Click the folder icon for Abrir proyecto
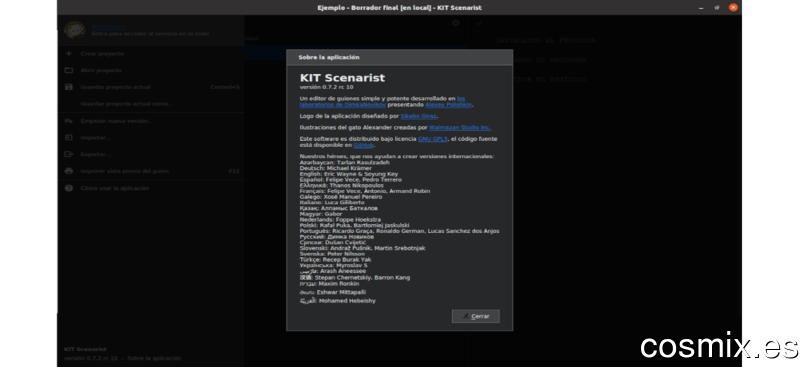This screenshot has width=800, height=367. click(69, 70)
